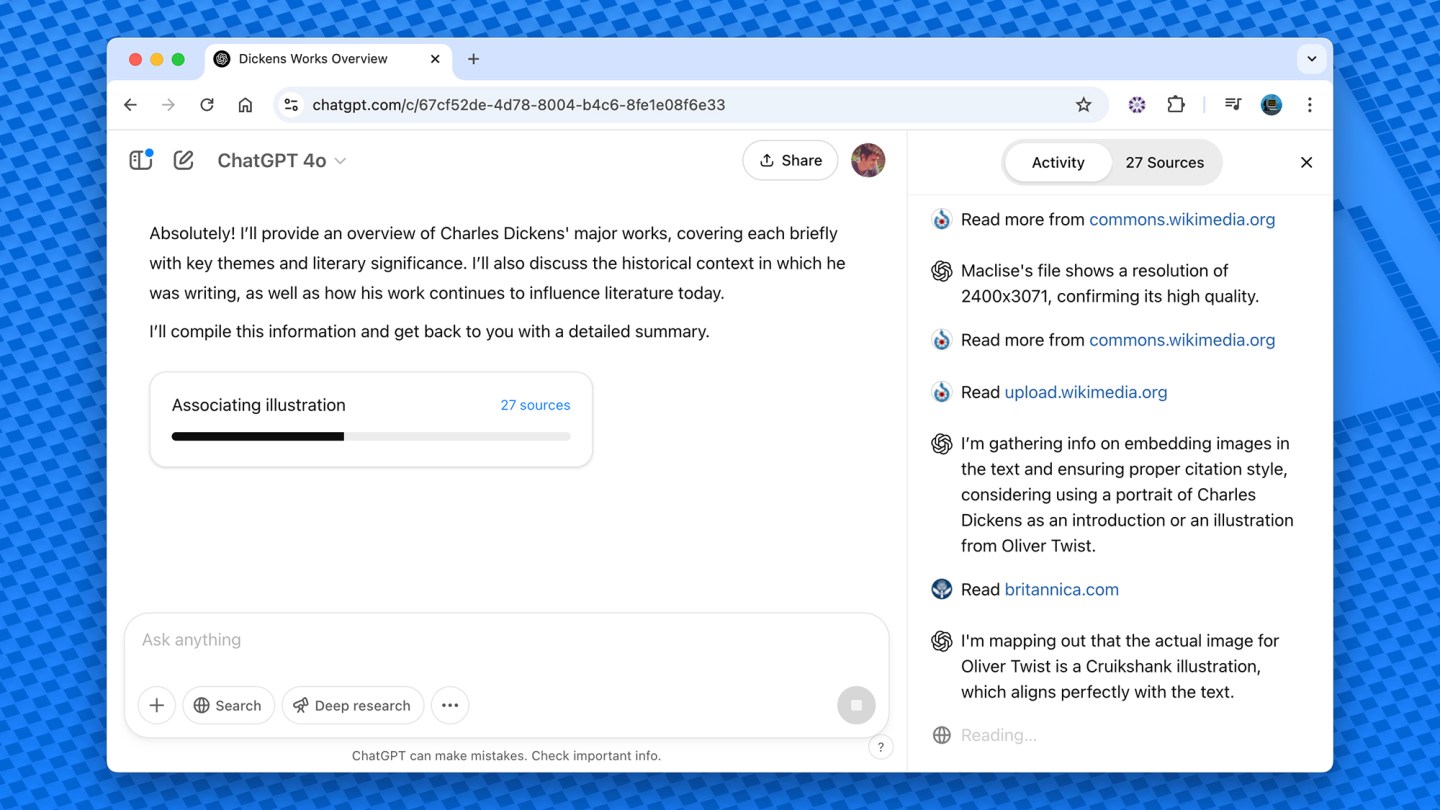Open composer more options with the ellipsis
The height and width of the screenshot is (810, 1440).
[x=449, y=705]
